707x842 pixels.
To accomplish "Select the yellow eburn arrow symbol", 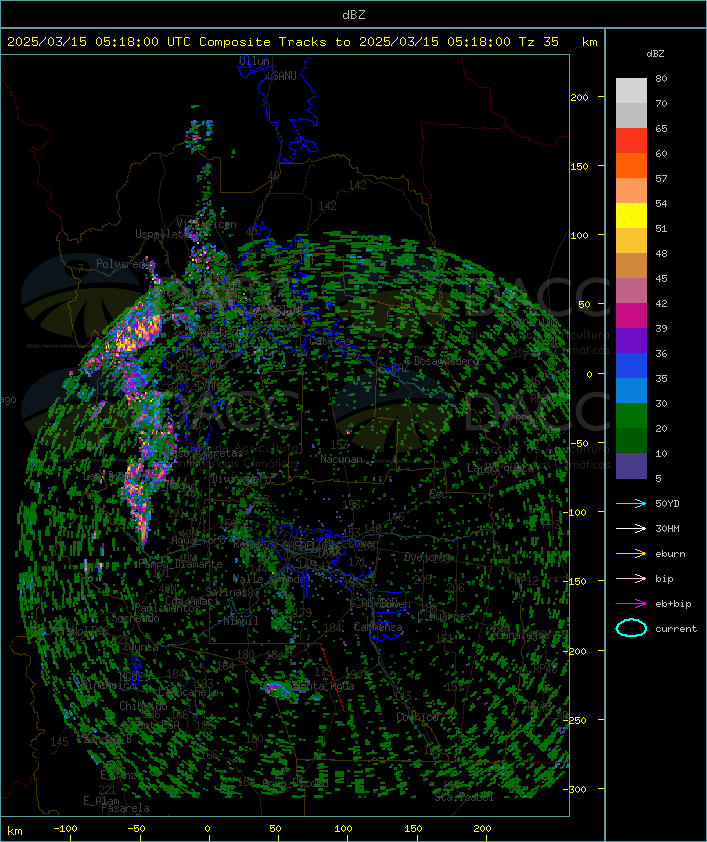I will point(631,554).
